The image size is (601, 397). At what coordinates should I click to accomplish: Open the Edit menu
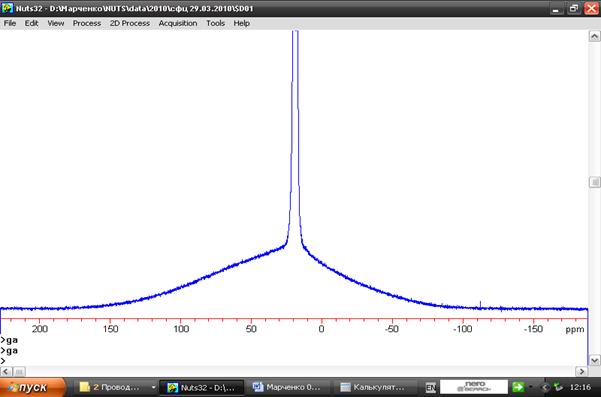(31, 23)
